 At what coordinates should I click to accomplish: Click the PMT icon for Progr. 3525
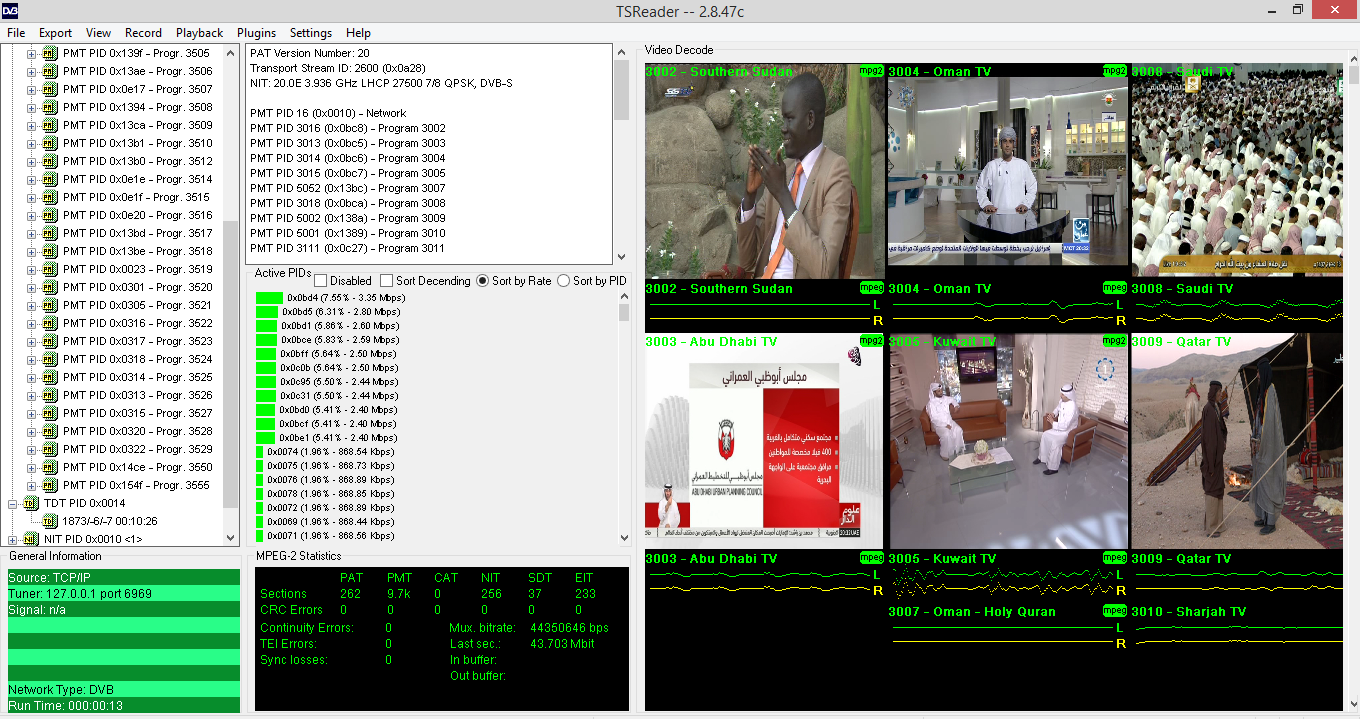coord(50,378)
